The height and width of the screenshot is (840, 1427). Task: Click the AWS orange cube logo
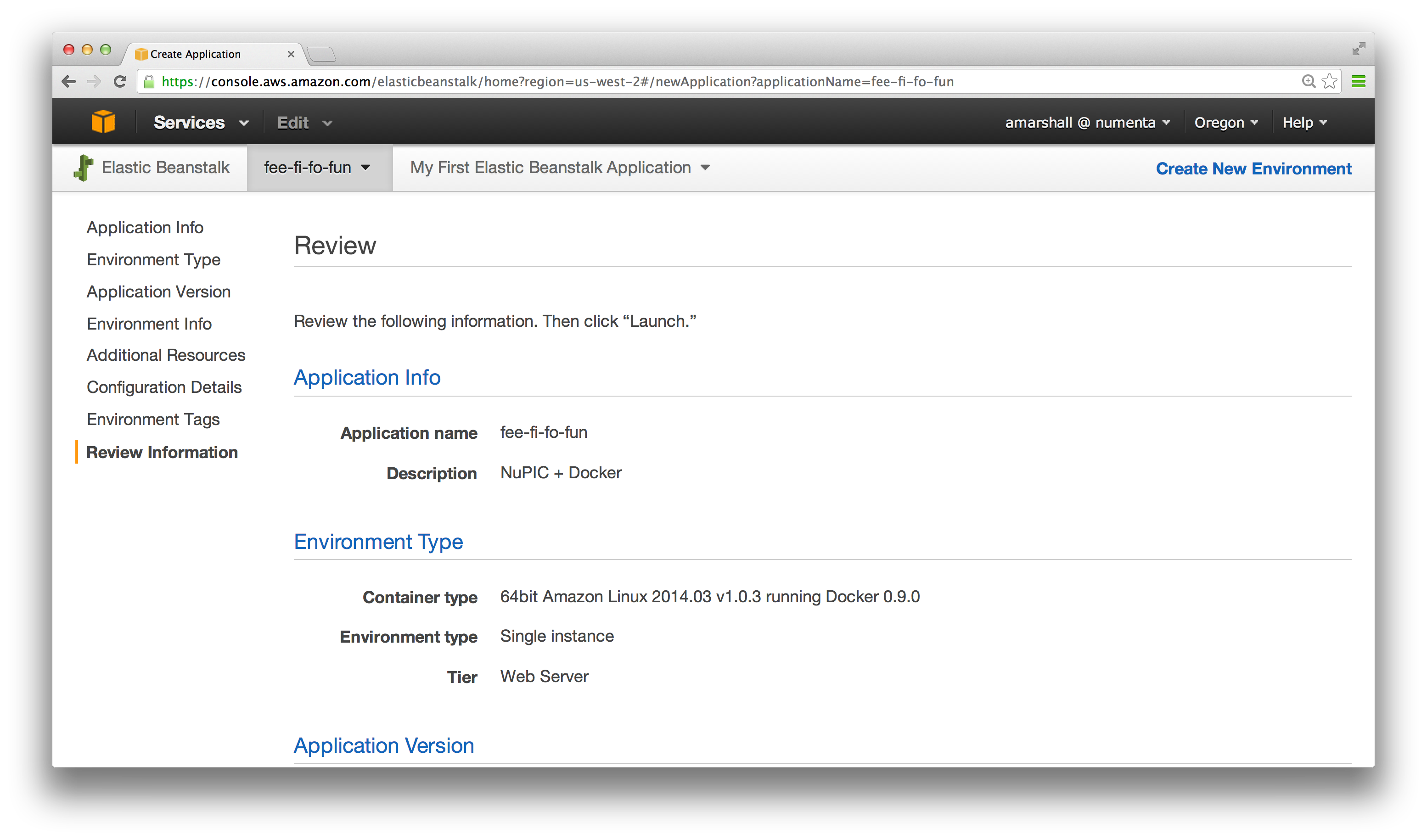point(103,122)
